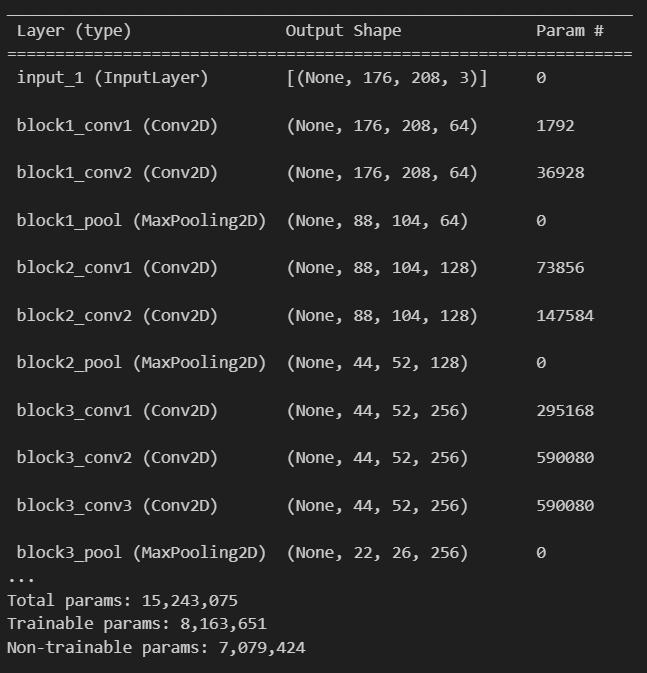Click the block2_conv2 param count 147584
647x673 pixels.
[564, 316]
